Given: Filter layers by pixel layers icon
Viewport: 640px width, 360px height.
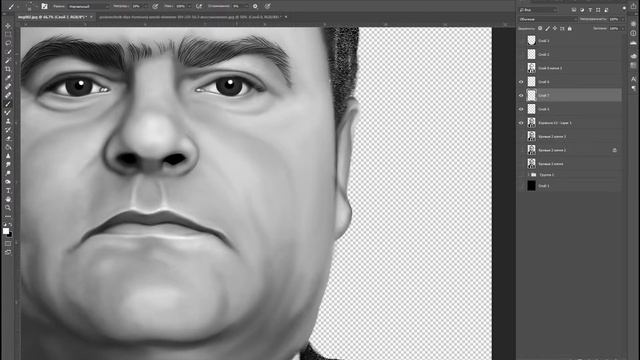Looking at the screenshot, I should (x=574, y=10).
